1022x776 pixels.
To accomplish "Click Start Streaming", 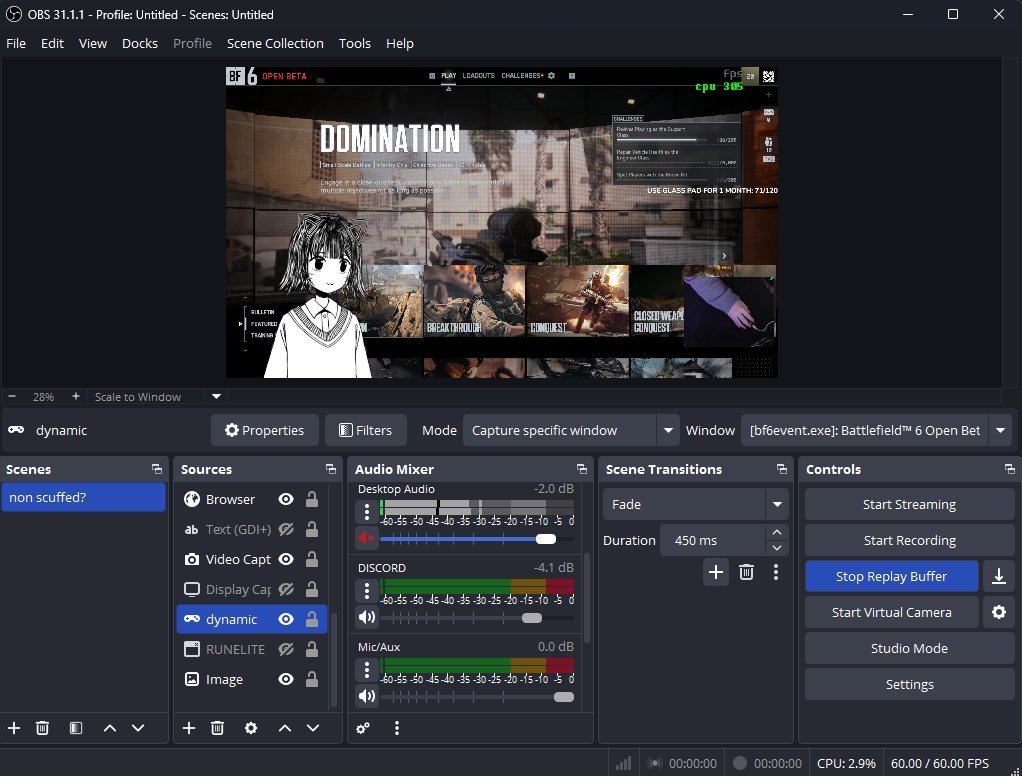I will [x=909, y=504].
